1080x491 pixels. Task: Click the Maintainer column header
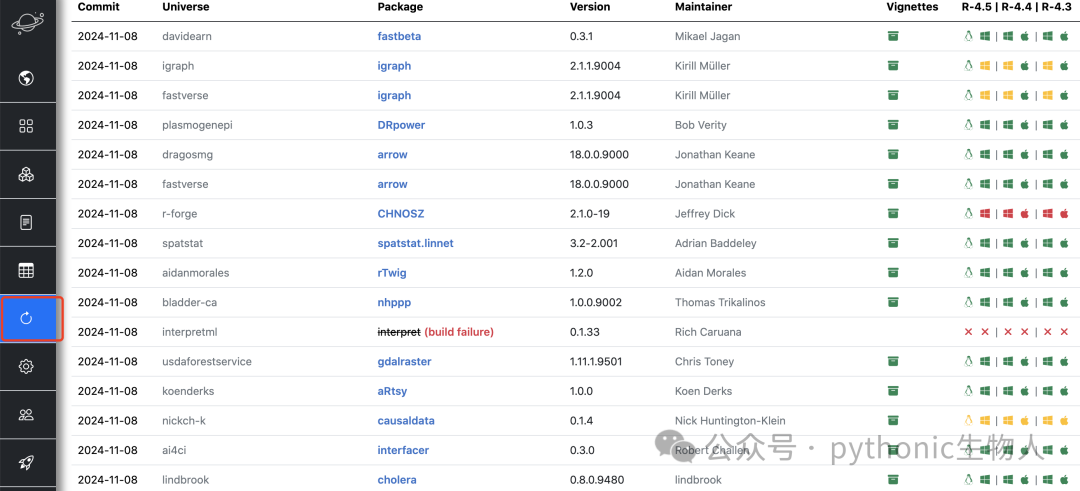[703, 7]
